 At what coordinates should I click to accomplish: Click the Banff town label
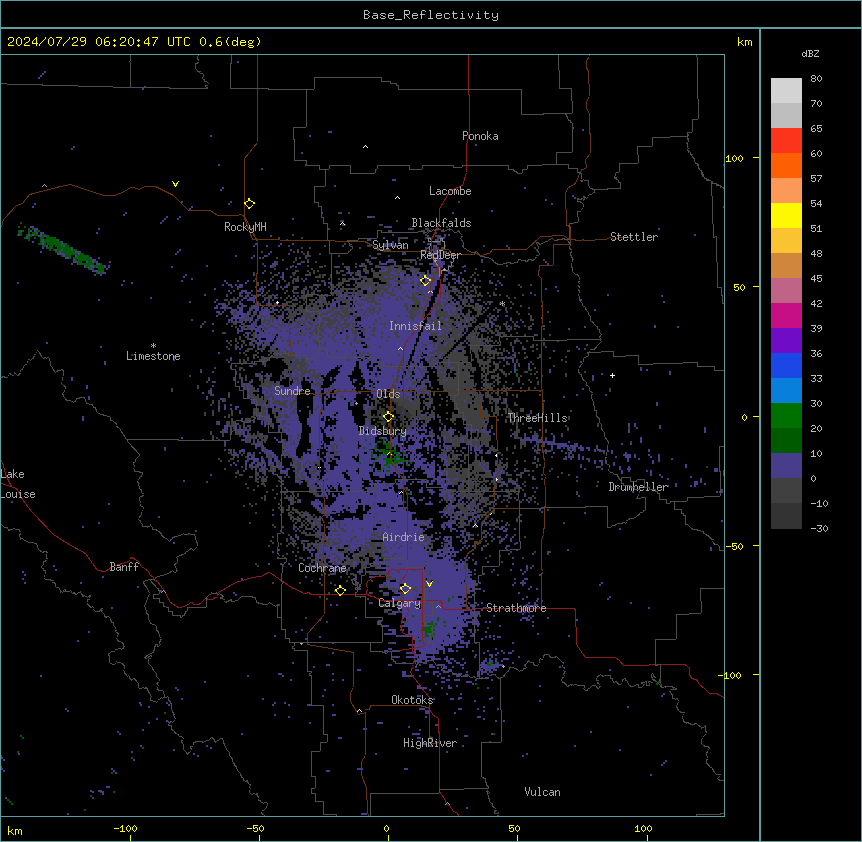[x=124, y=567]
